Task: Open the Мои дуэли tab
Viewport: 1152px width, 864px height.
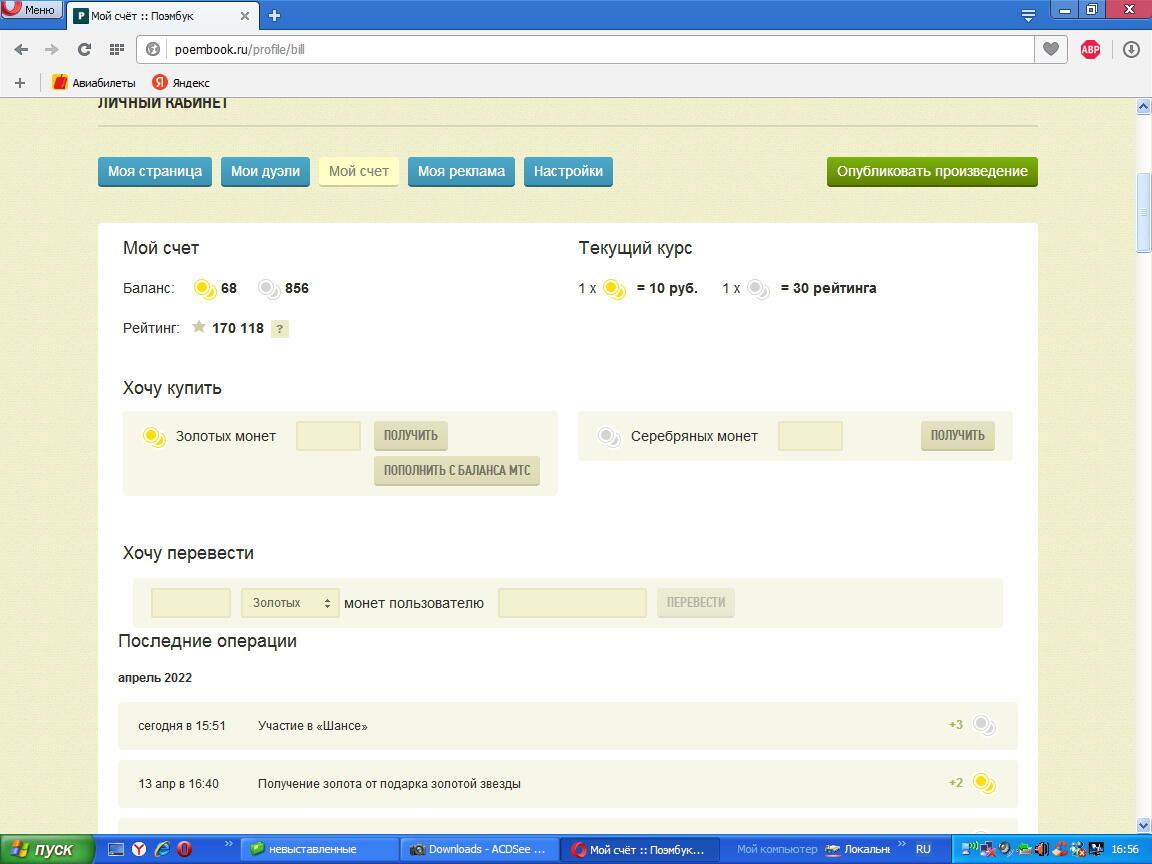Action: [x=265, y=171]
